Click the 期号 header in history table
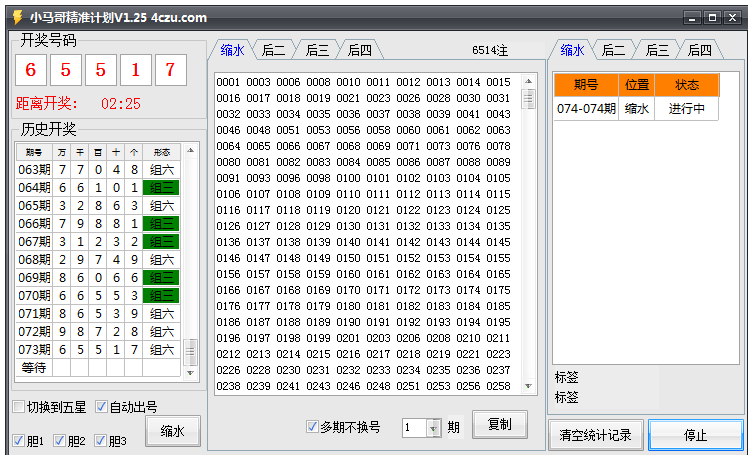The image size is (751, 459). 34,152
